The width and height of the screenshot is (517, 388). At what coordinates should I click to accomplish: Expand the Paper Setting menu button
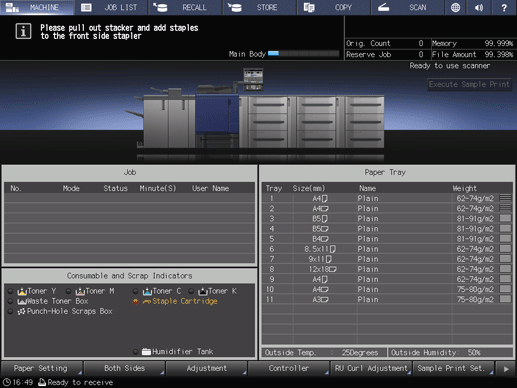41,368
